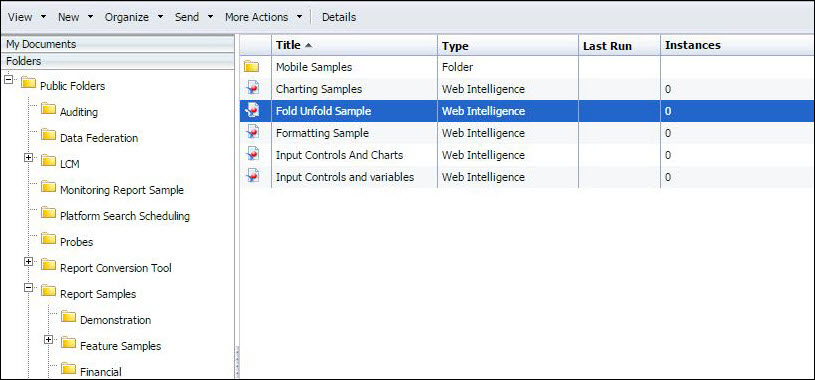This screenshot has height=380, width=815.
Task: Collapse the Report Samples node
Action: tap(28, 287)
